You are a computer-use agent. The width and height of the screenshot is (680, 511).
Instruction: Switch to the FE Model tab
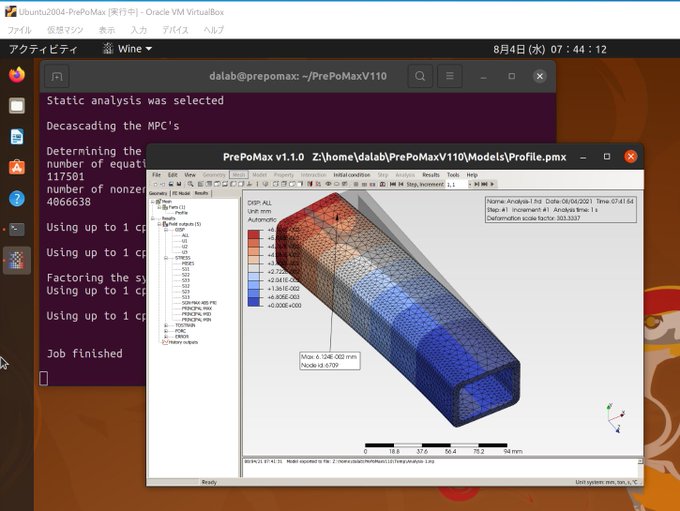click(x=181, y=193)
